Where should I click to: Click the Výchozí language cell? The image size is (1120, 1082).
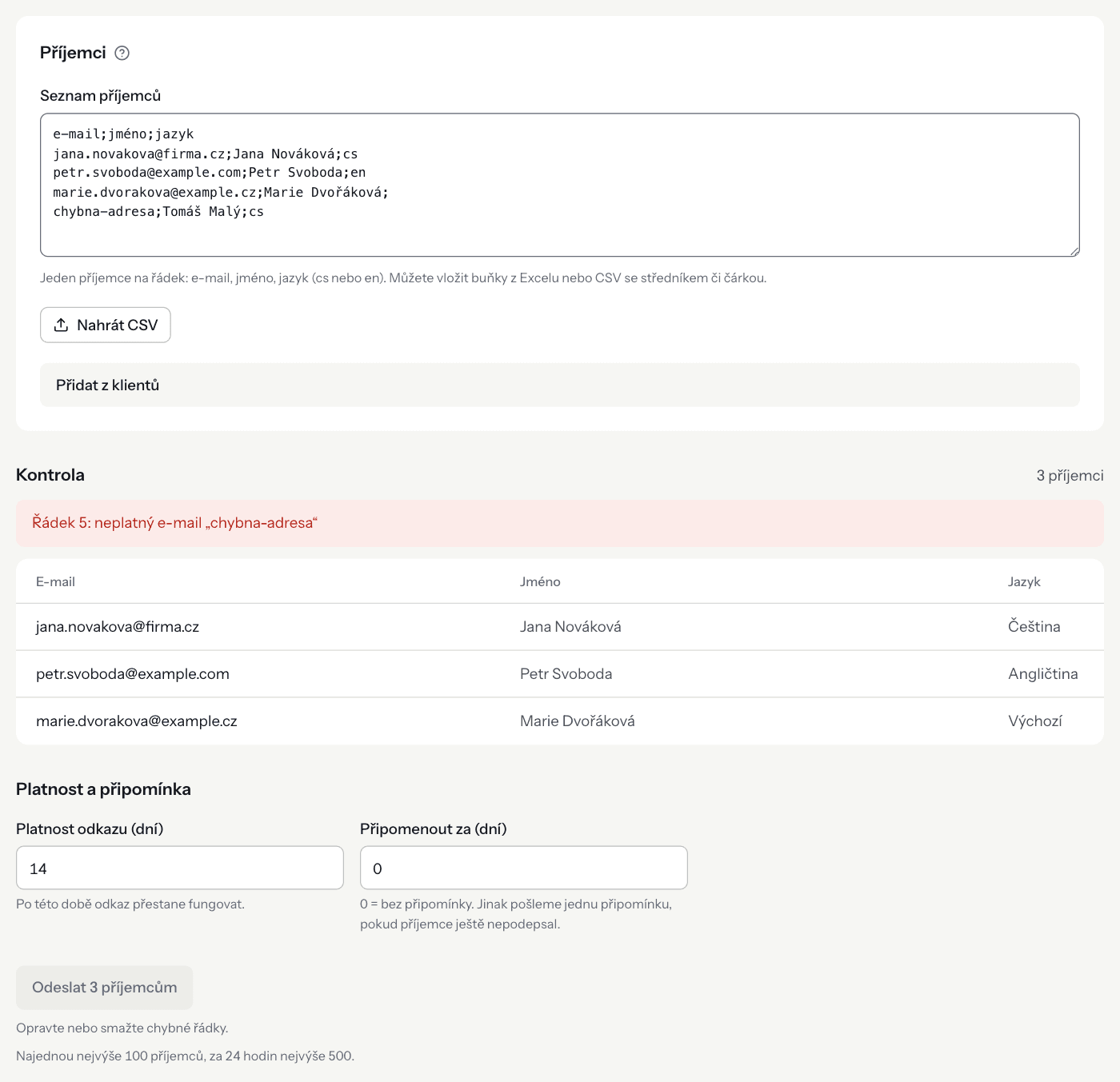pos(1035,721)
